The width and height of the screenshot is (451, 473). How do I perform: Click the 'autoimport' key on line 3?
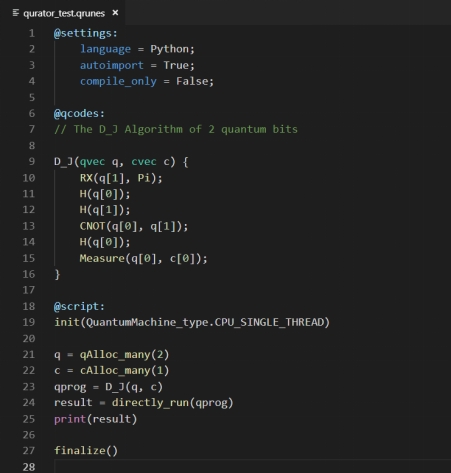[x=112, y=65]
